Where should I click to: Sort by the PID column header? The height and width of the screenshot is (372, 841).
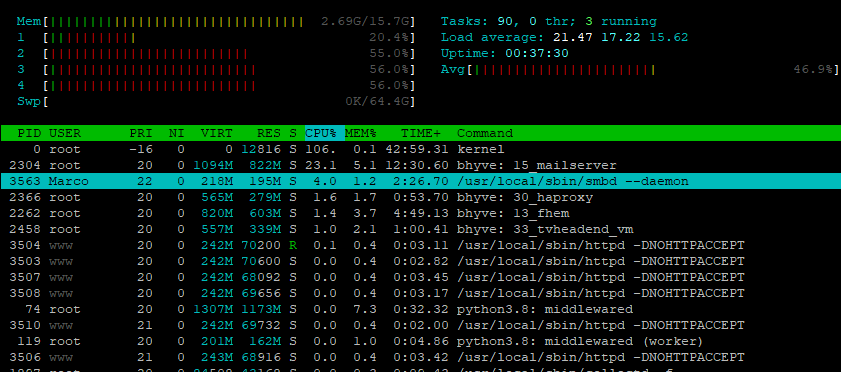(29, 133)
